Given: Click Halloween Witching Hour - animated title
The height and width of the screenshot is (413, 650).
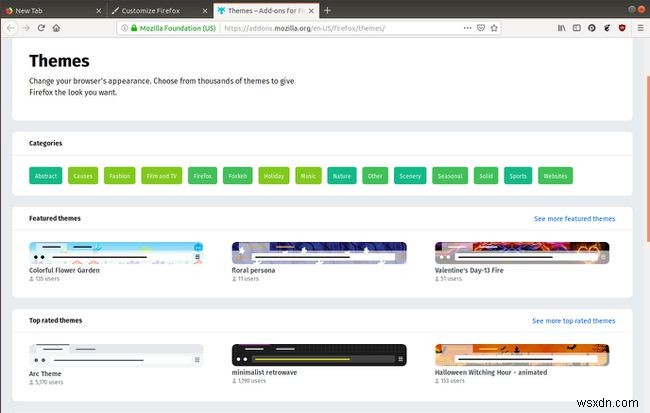Looking at the screenshot, I should (491, 372).
